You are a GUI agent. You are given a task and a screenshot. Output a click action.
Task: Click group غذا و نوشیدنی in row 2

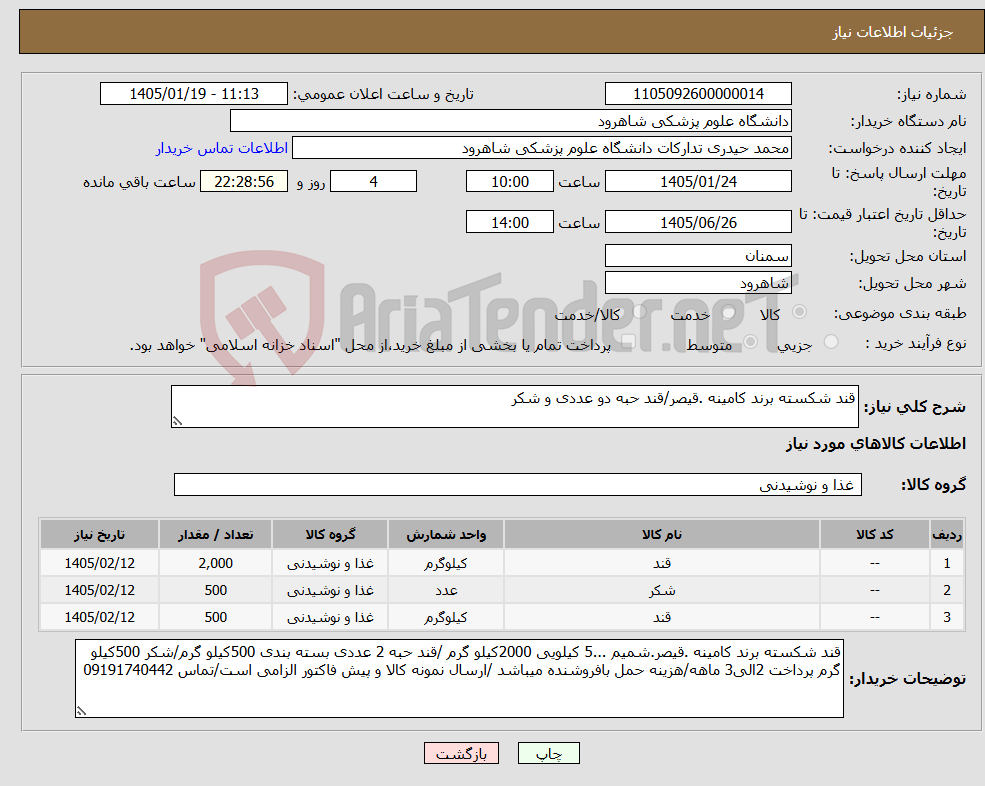coord(330,590)
